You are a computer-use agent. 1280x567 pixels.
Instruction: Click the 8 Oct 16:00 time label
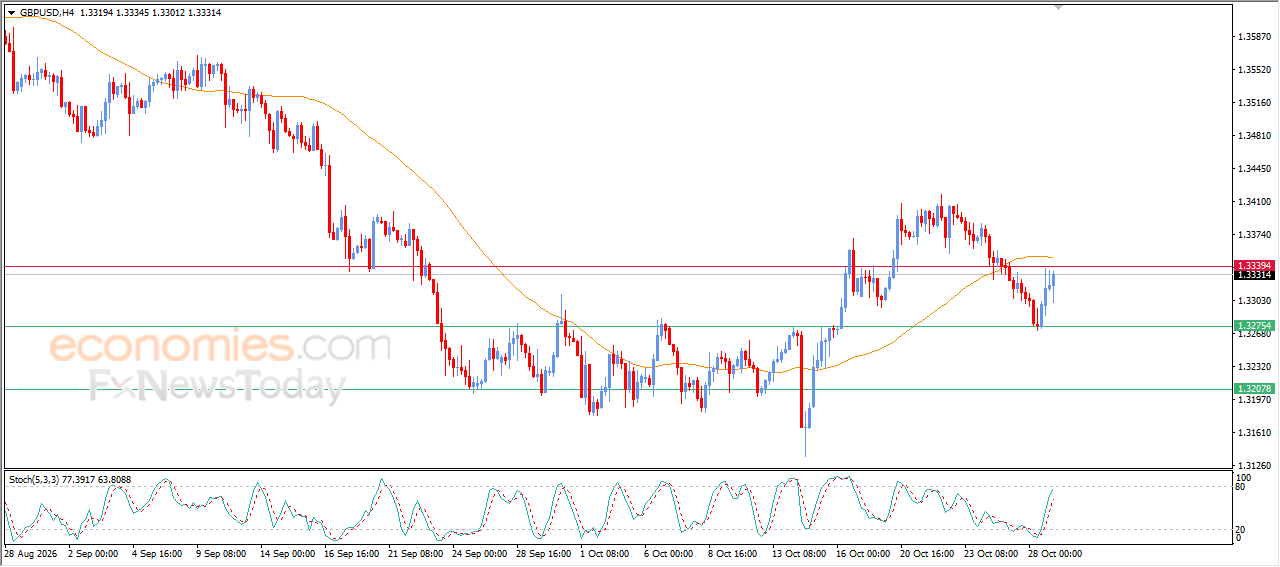tap(735, 554)
